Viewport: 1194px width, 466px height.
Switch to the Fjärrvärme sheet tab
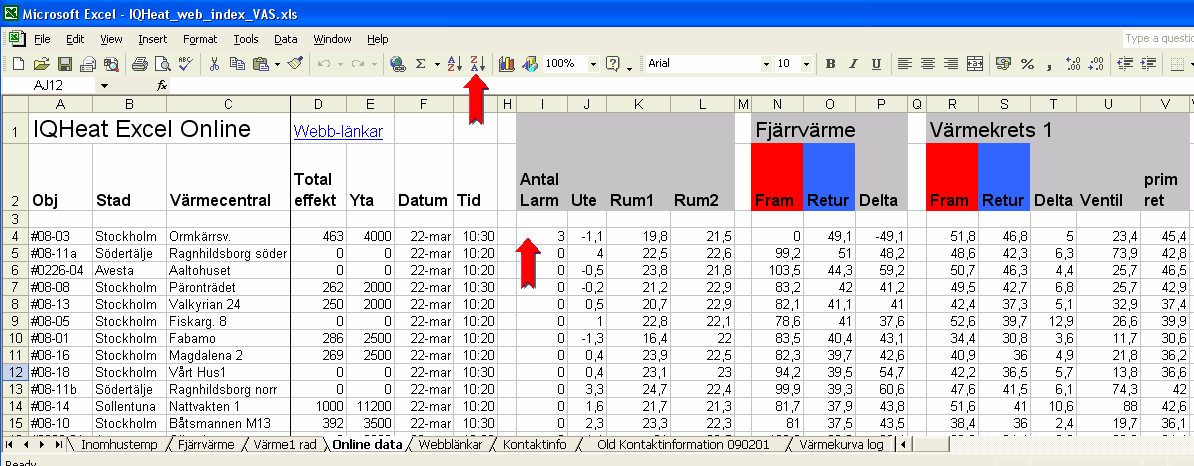pyautogui.click(x=207, y=444)
